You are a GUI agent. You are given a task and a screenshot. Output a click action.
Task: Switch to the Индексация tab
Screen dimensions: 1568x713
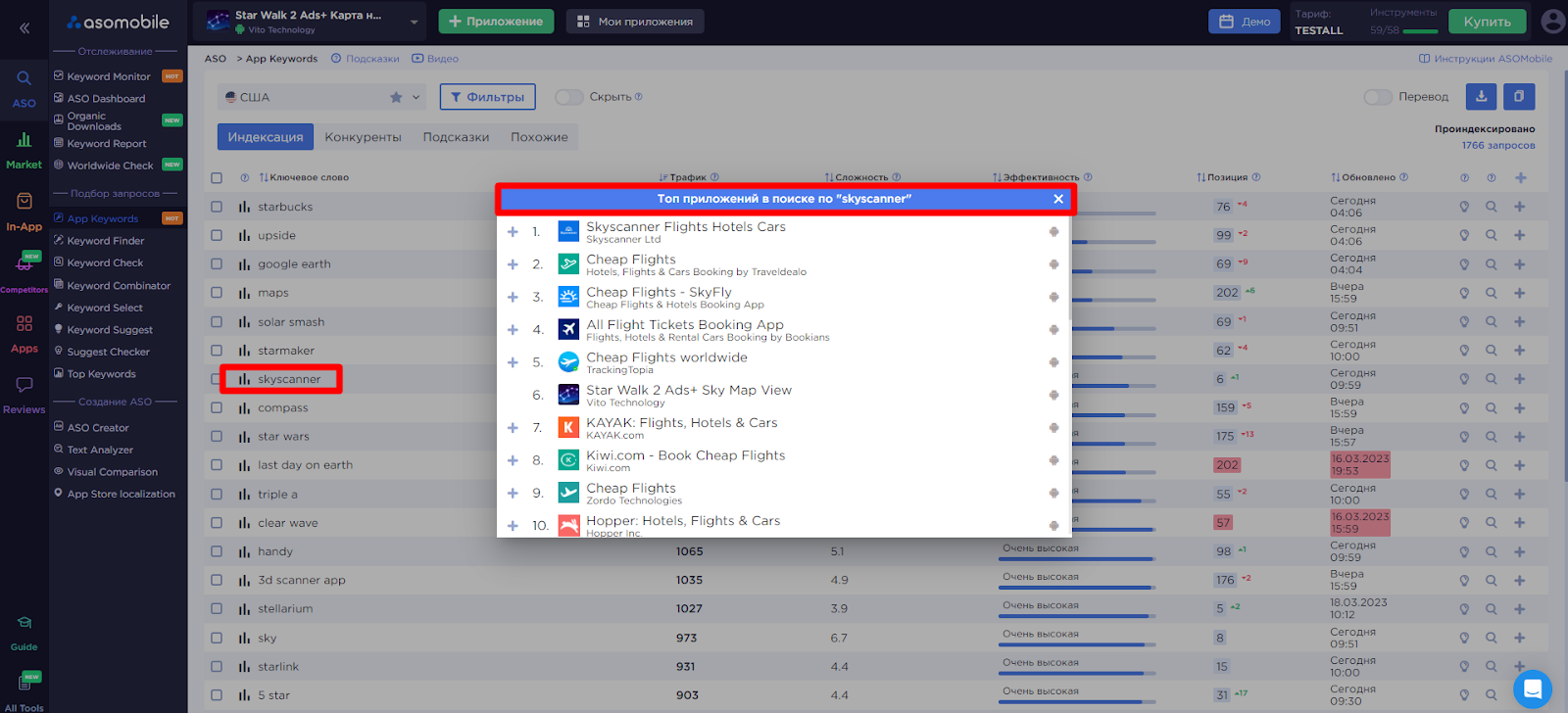tap(266, 137)
